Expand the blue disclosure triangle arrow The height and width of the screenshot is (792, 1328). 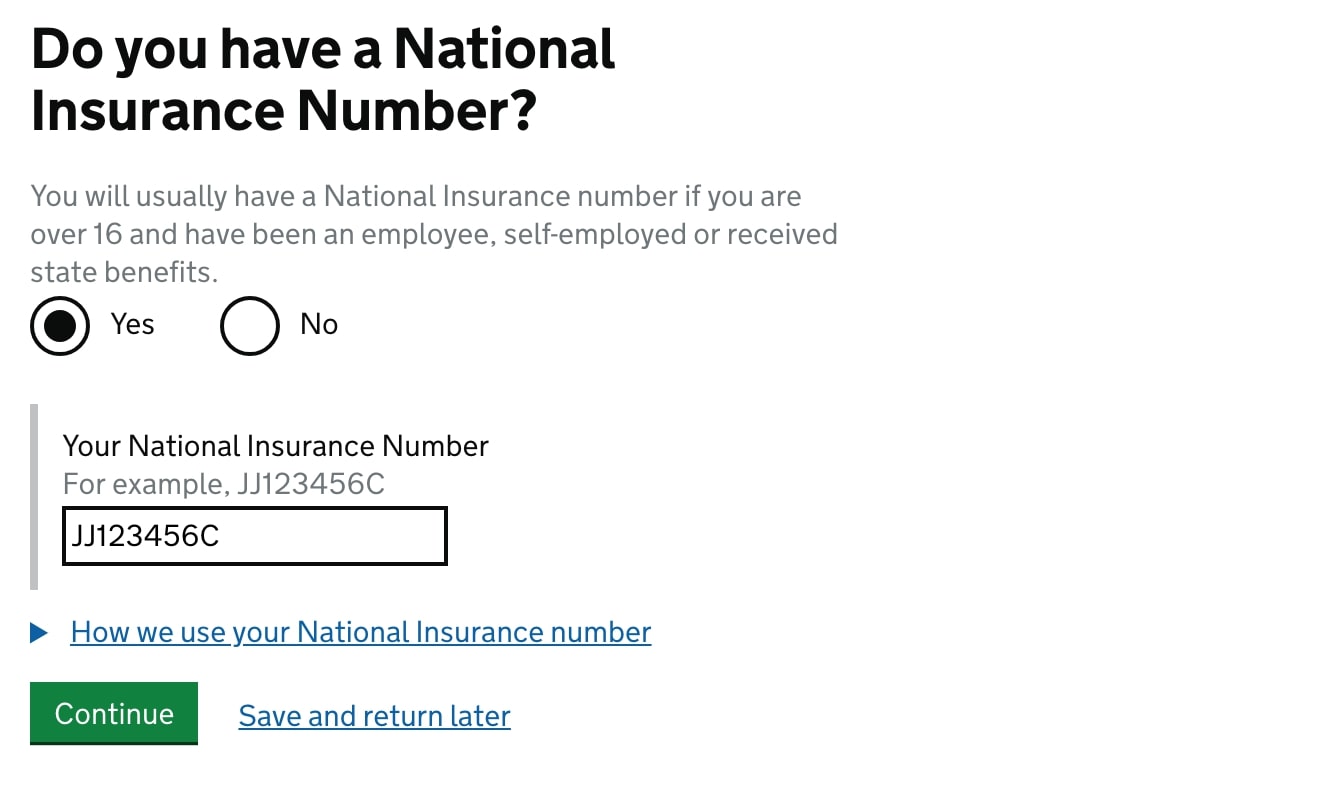point(39,632)
